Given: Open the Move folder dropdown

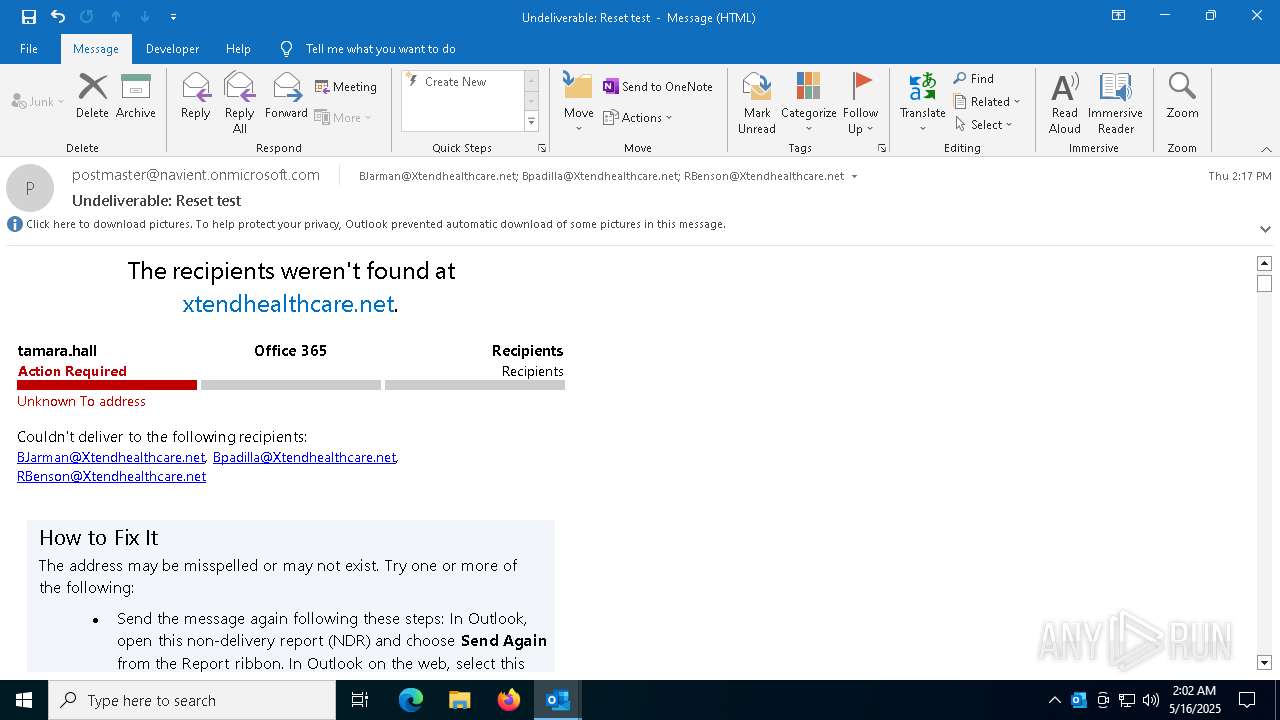Looking at the screenshot, I should 579,102.
